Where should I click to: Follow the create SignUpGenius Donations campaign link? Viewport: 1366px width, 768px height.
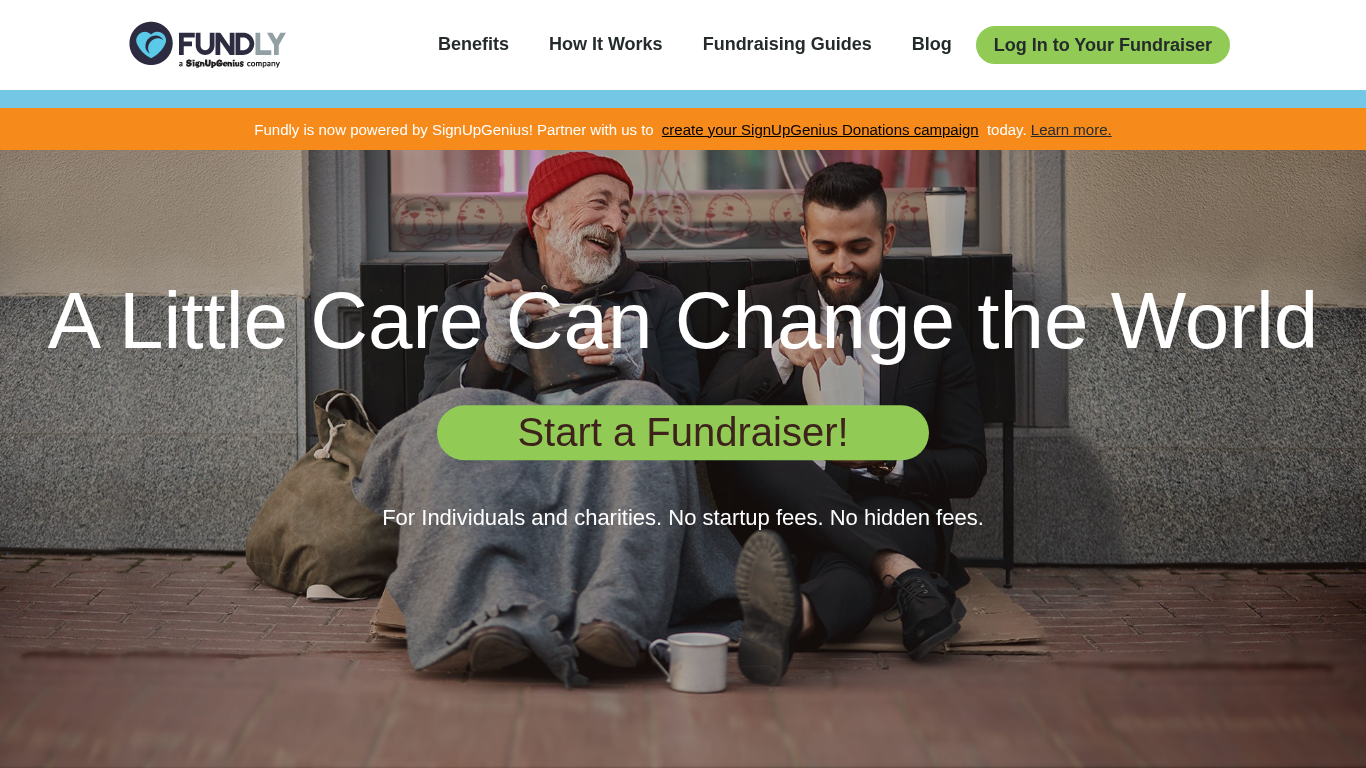click(x=820, y=129)
